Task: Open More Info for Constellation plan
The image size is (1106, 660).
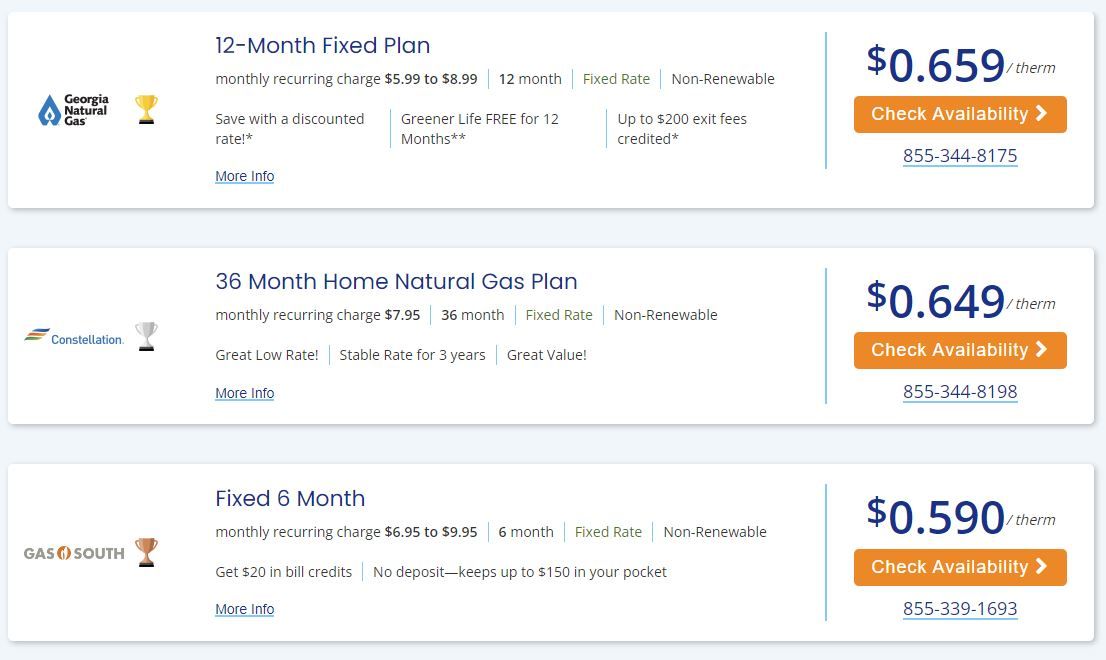Action: point(244,393)
